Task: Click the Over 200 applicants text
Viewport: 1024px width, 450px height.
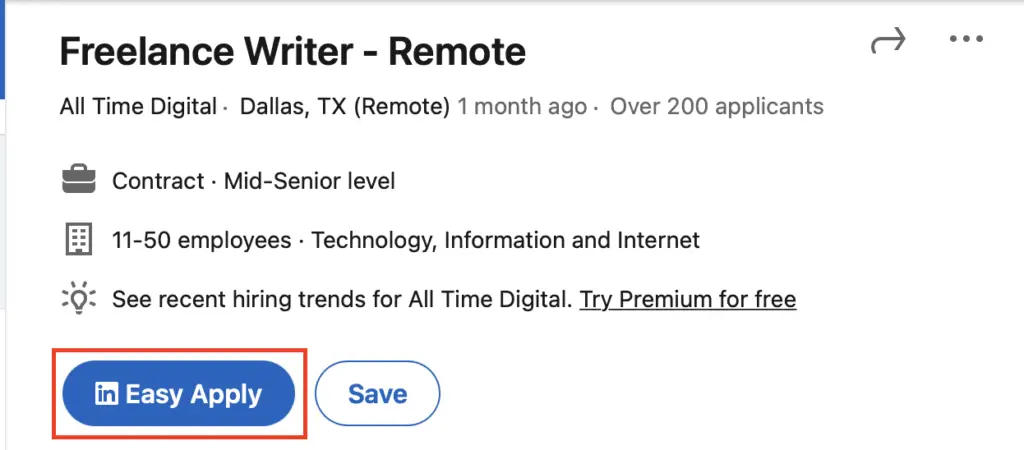Action: 717,106
